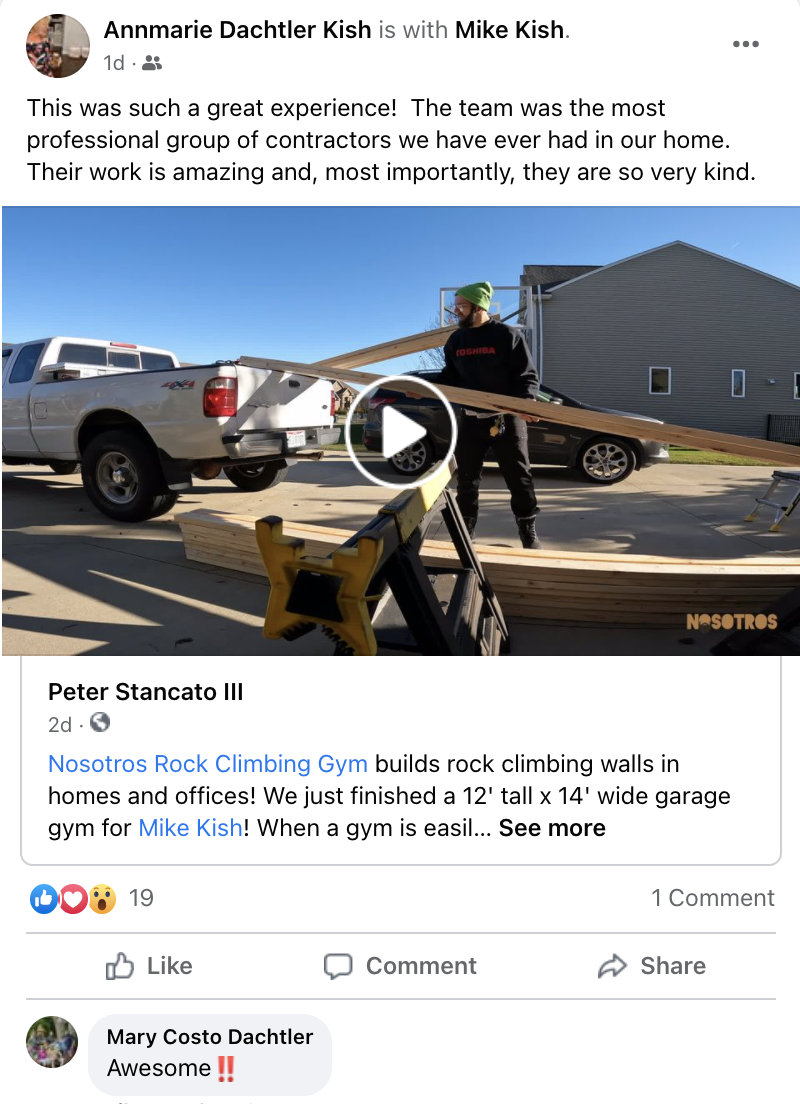Open the 1 Comment count link
The width and height of the screenshot is (800, 1104).
pyautogui.click(x=712, y=898)
